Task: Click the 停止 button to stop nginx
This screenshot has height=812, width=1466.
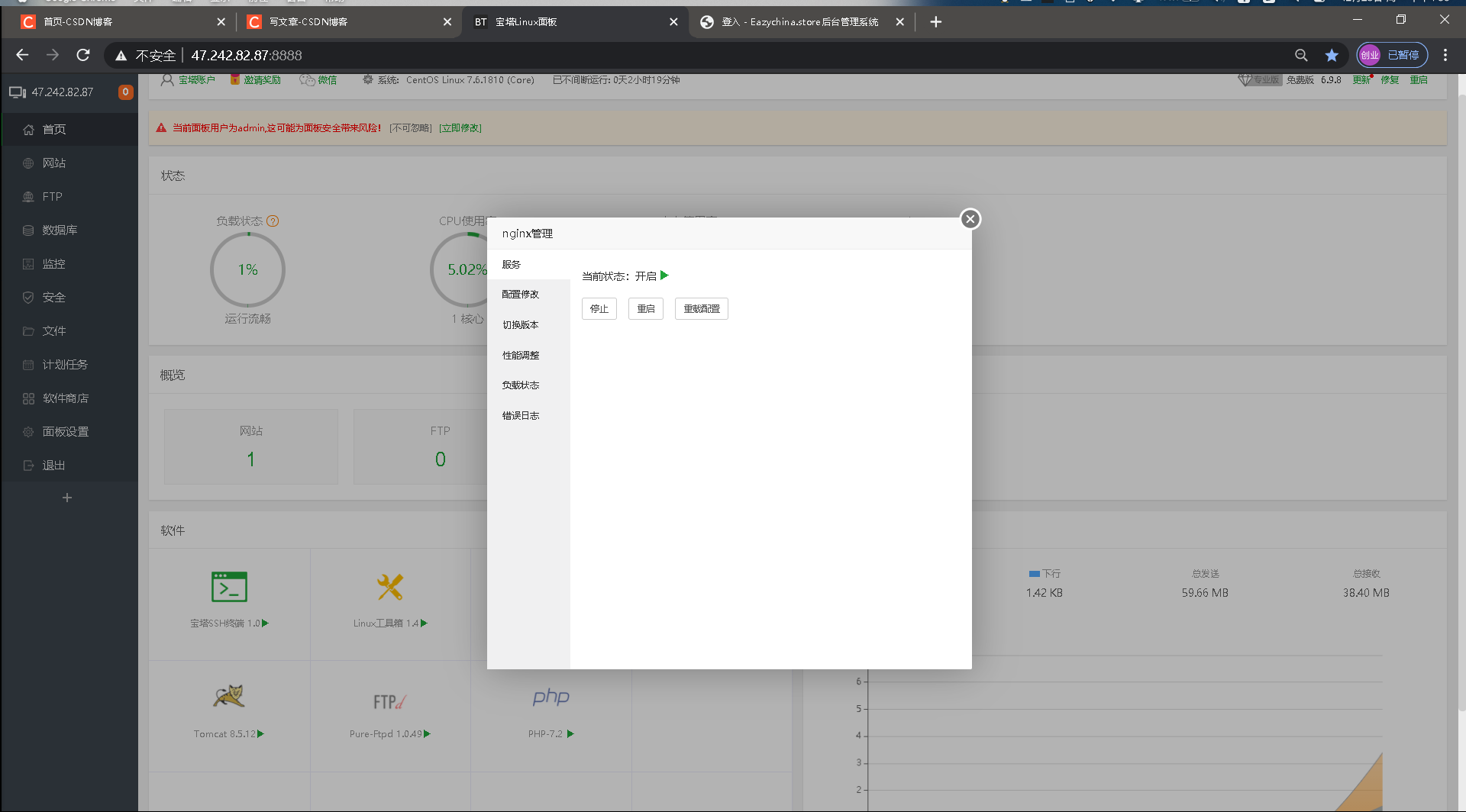Action: coord(599,309)
